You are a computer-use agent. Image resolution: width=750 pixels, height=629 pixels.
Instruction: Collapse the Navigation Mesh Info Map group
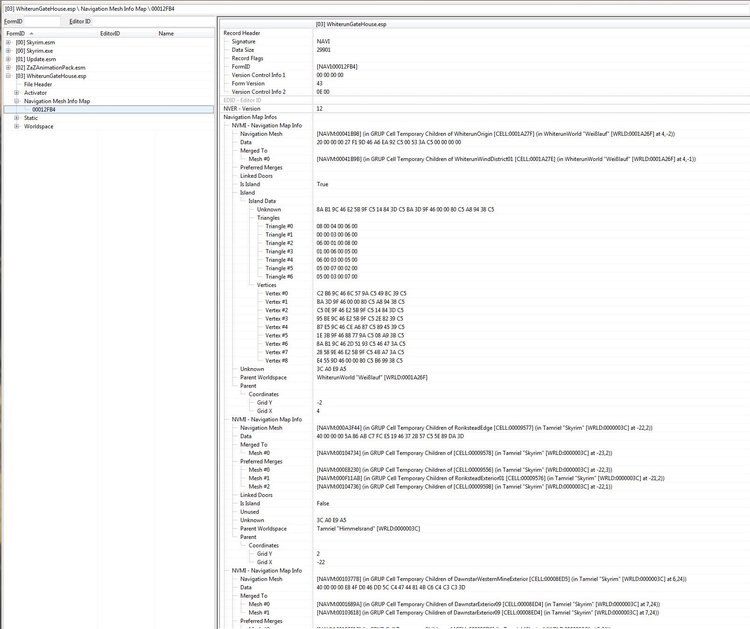17,101
